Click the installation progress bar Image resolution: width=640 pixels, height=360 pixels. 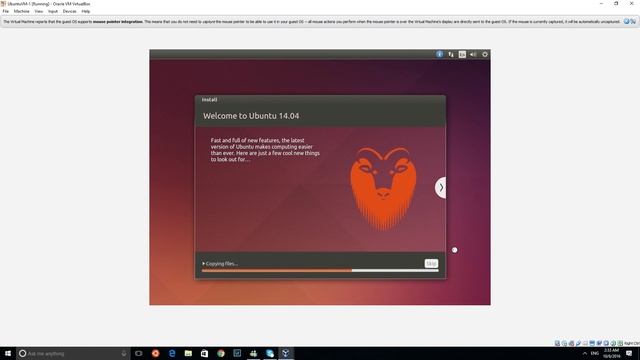[320, 270]
